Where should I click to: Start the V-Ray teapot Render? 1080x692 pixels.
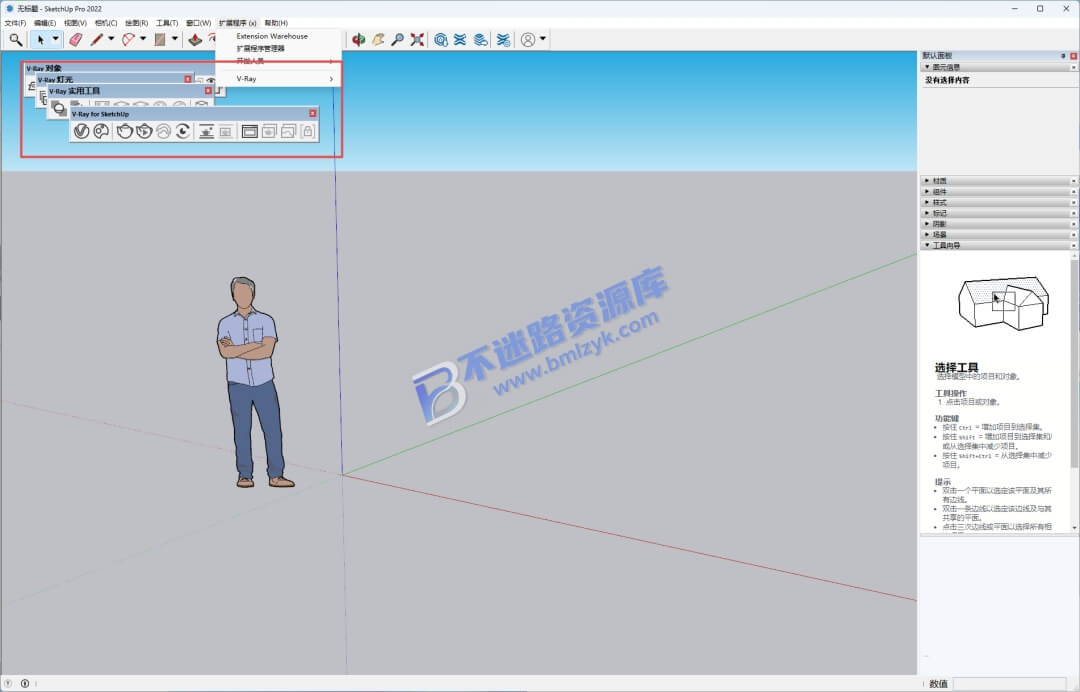pos(124,131)
